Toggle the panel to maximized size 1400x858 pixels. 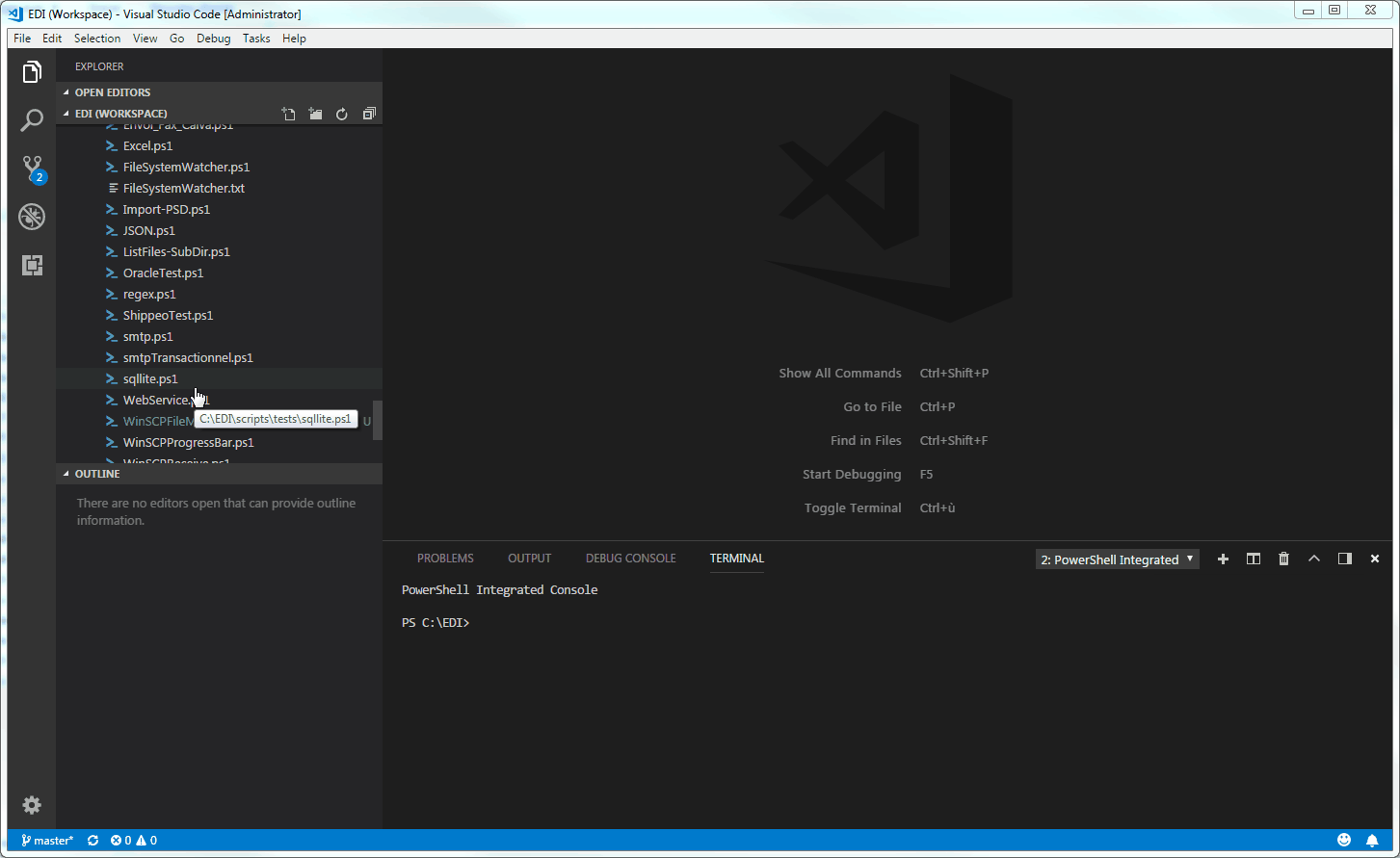coord(1314,559)
